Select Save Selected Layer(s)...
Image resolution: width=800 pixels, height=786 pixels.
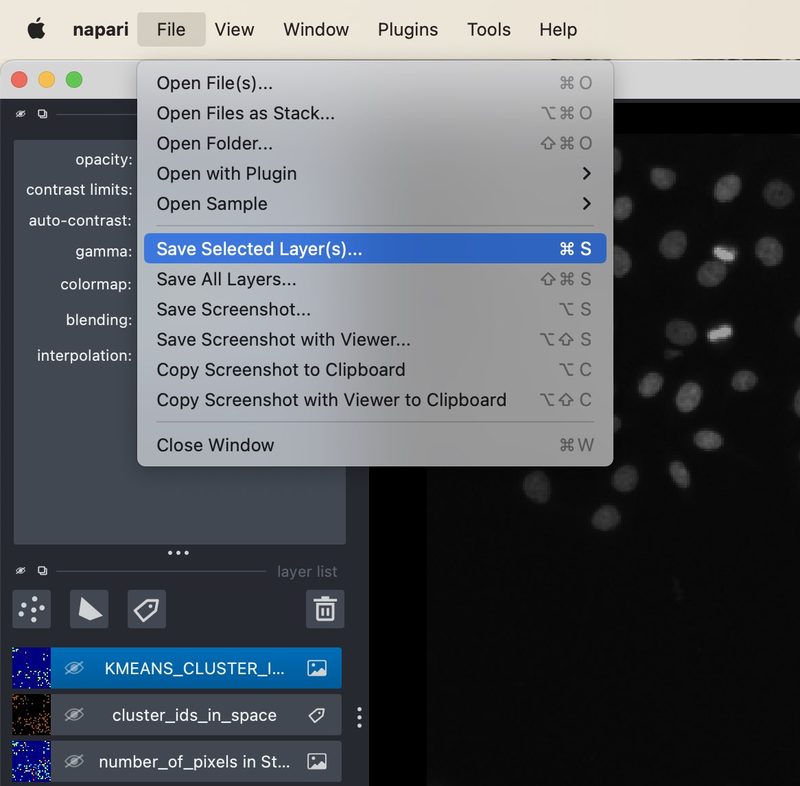pyautogui.click(x=375, y=248)
